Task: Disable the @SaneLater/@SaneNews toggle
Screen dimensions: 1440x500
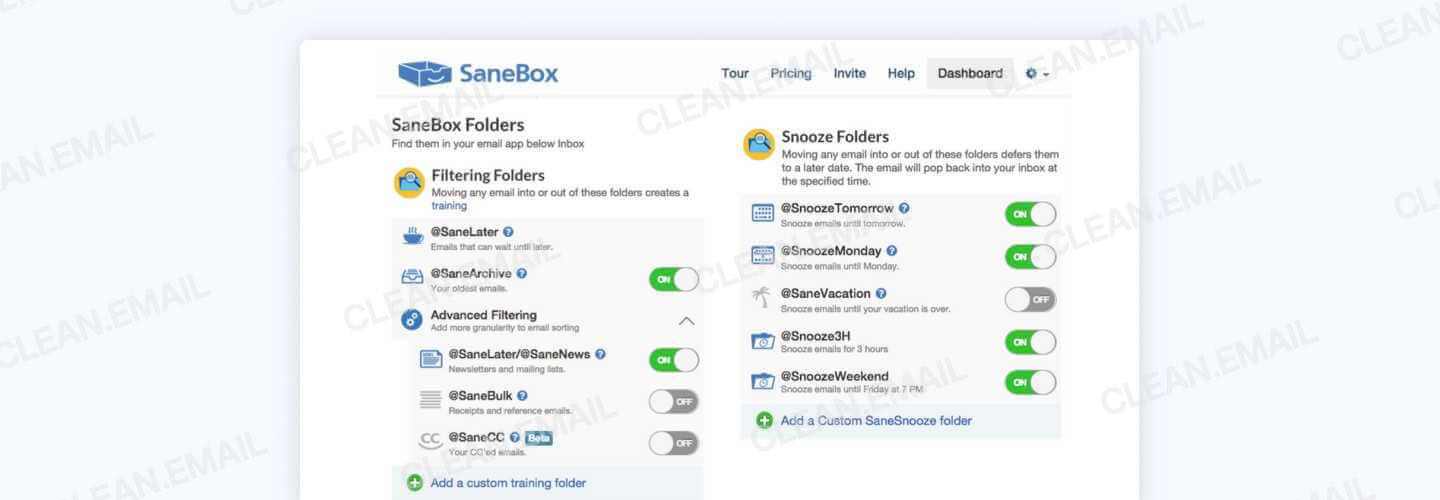Action: click(x=674, y=360)
